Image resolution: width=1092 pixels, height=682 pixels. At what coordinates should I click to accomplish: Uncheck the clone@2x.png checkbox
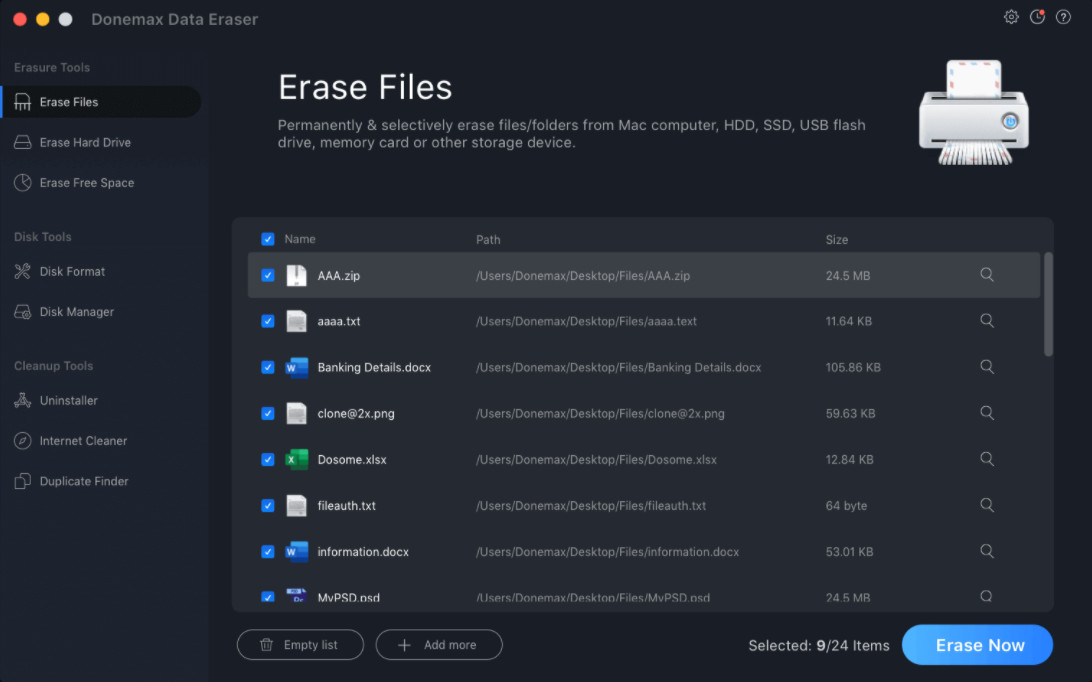pos(267,413)
